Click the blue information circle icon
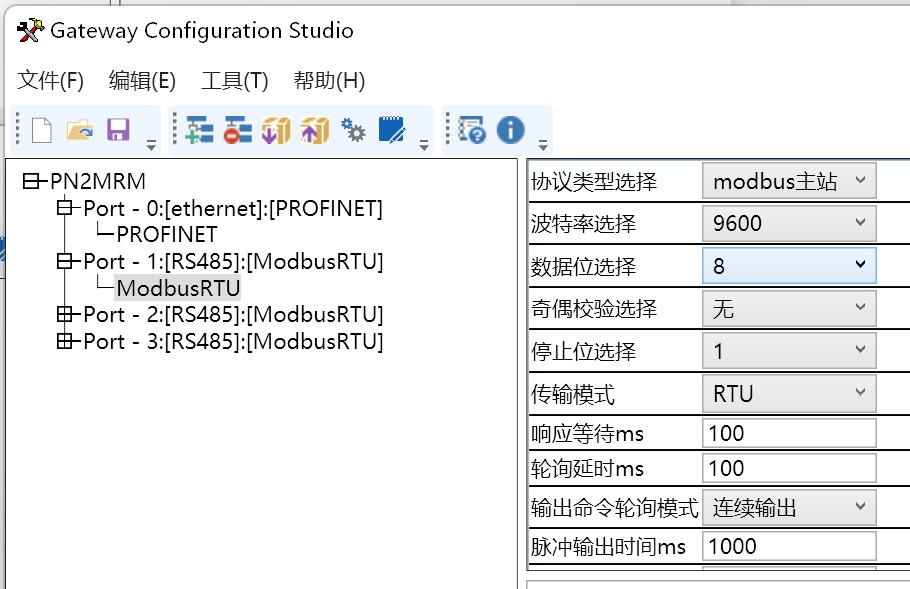This screenshot has height=589, width=910. (x=511, y=130)
